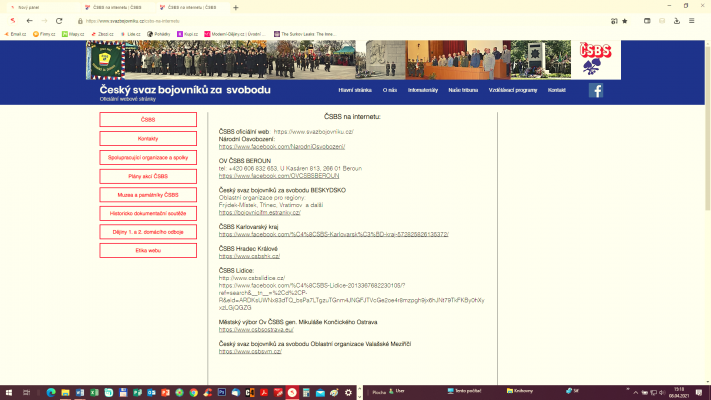Open Spolupracující organizace a spolky

click(x=148, y=157)
